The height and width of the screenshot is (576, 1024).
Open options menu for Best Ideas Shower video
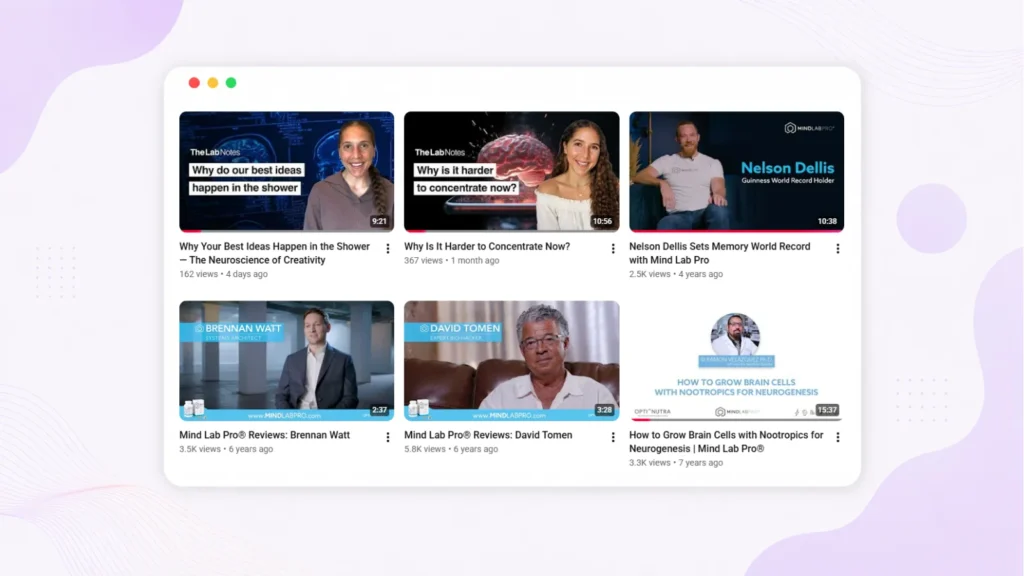click(388, 249)
